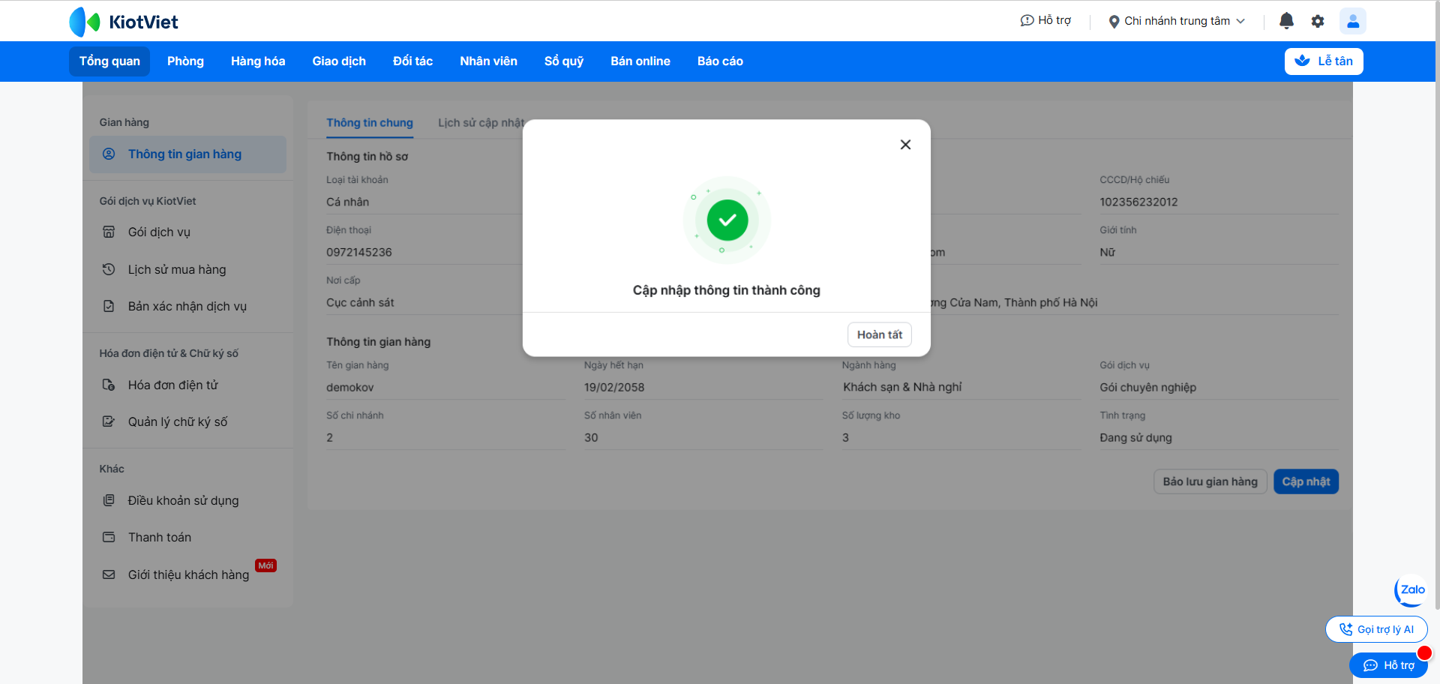Click the notification bell icon
The height and width of the screenshot is (684, 1440).
pos(1286,21)
